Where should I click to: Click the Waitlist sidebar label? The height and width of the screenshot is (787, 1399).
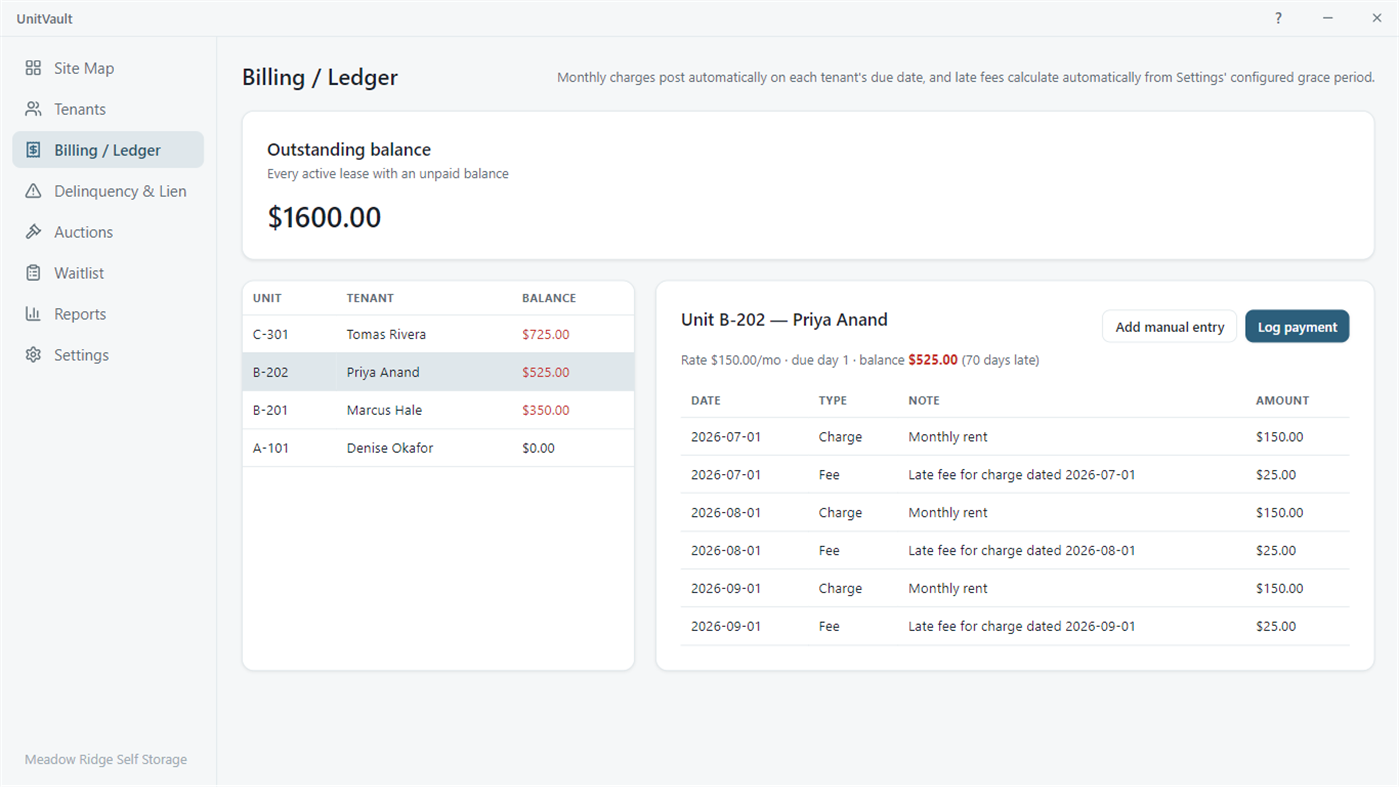(79, 273)
